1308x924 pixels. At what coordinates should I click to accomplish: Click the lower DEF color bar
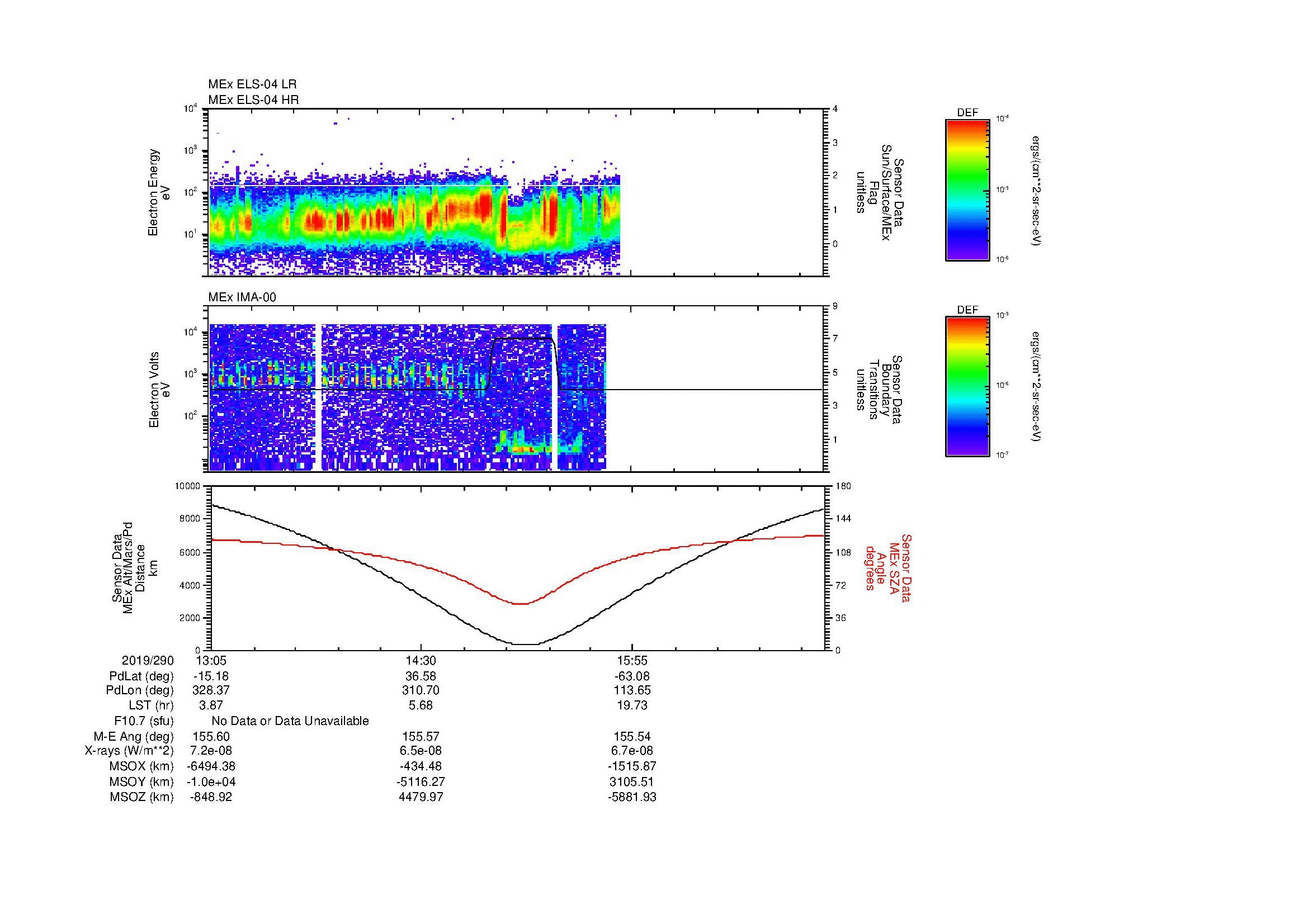coord(967,387)
